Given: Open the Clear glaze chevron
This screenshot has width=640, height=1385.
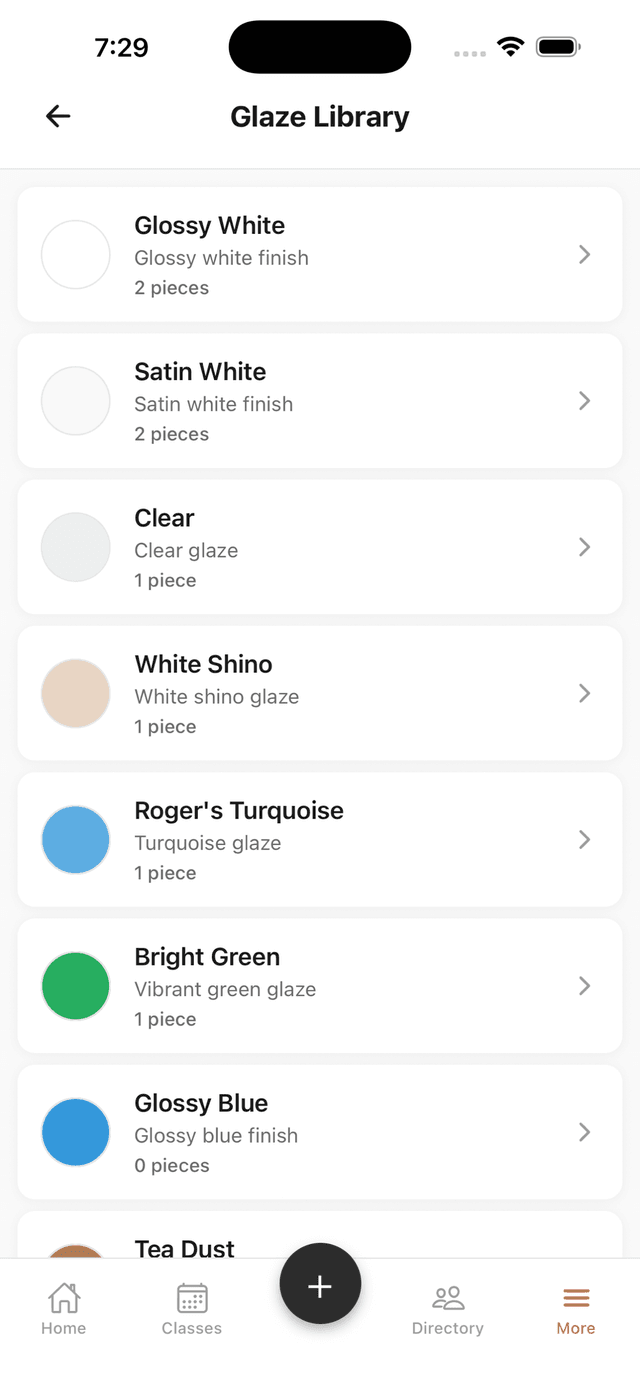Looking at the screenshot, I should point(585,547).
